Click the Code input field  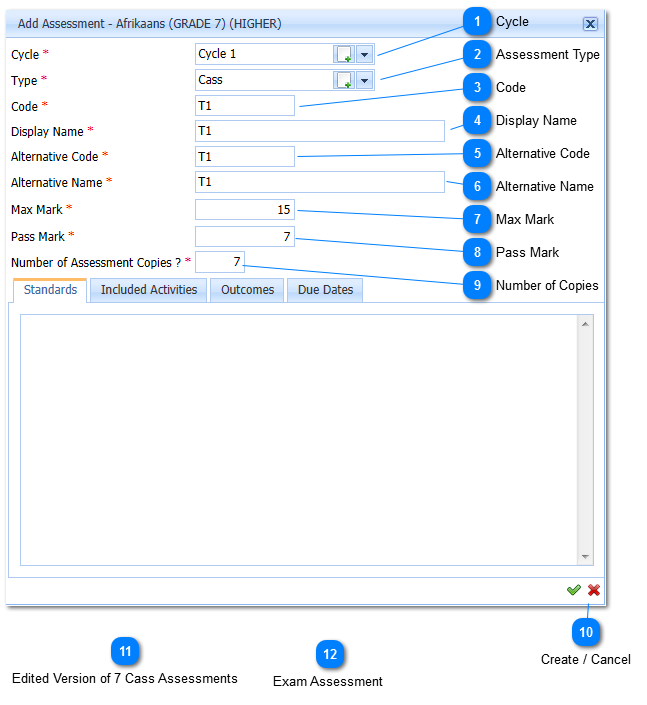point(245,106)
